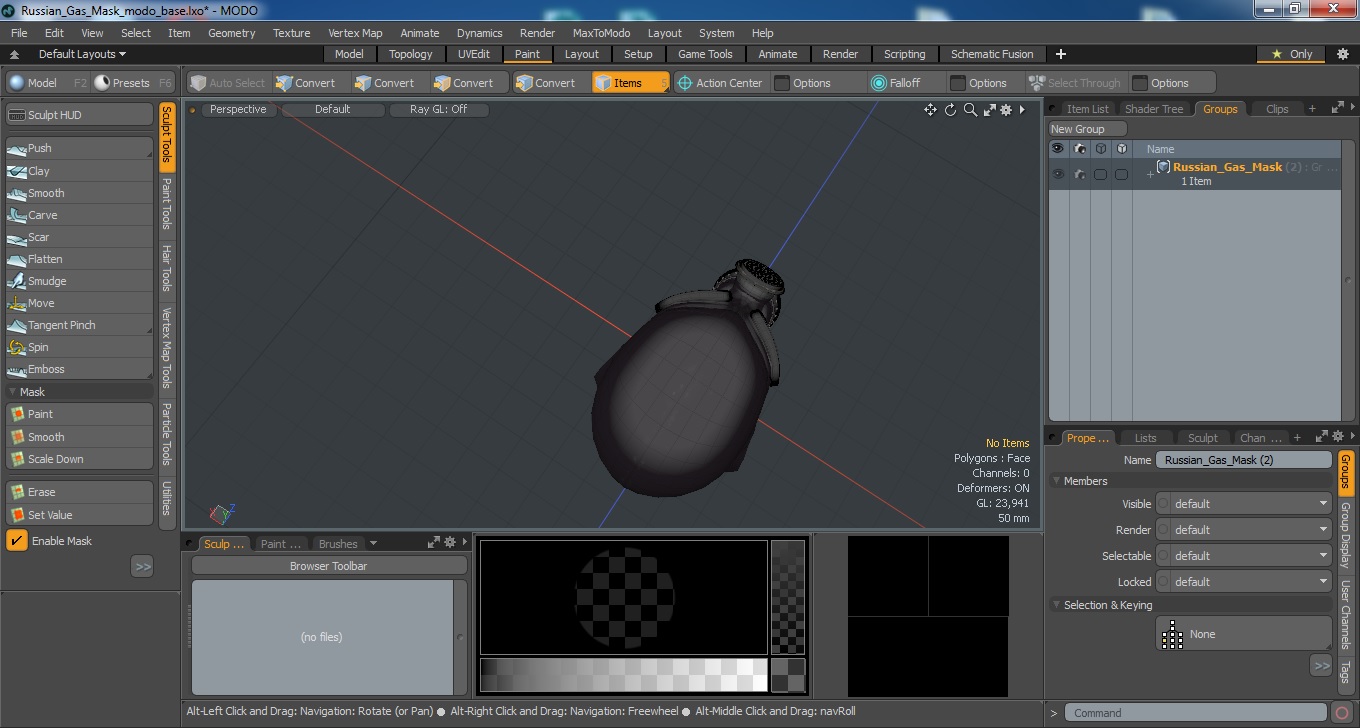Expand the Russian_Gas_Mask group tree item

(x=1150, y=174)
